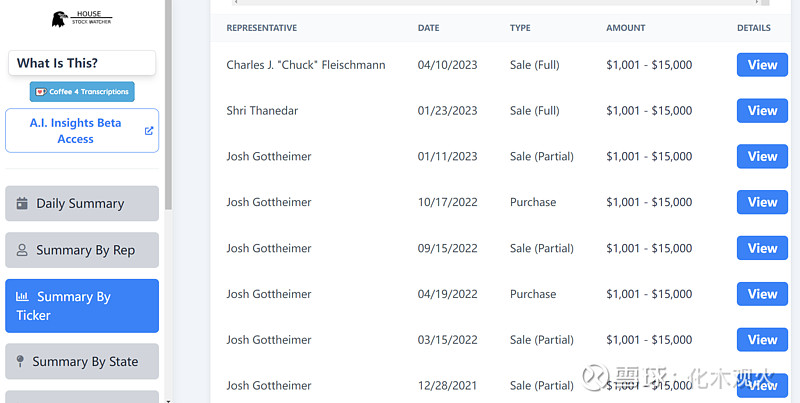Click the calendar icon beside Daily Summary

coord(23,203)
